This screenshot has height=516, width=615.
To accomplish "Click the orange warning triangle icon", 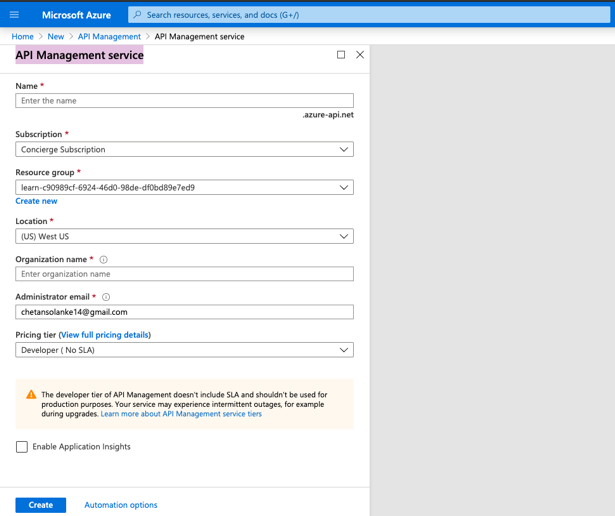I will [31, 394].
